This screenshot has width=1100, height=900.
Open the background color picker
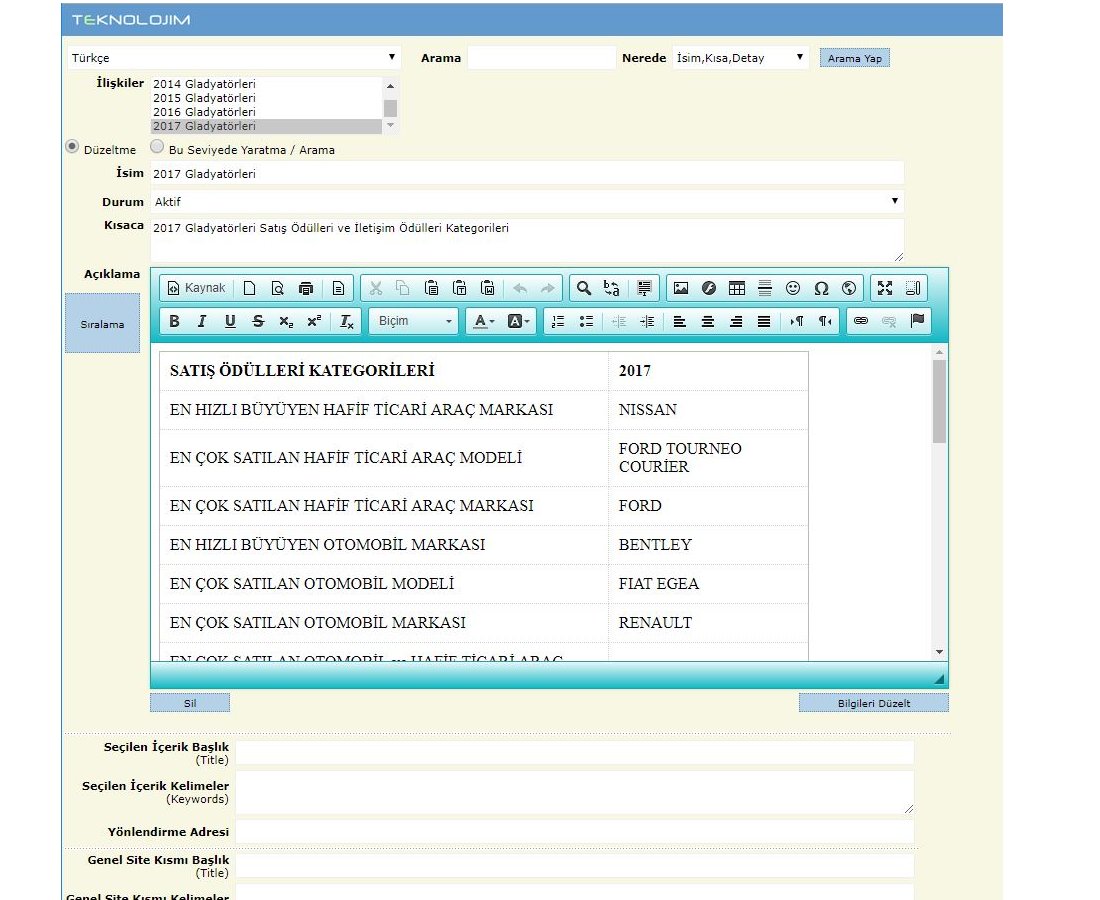pos(518,321)
